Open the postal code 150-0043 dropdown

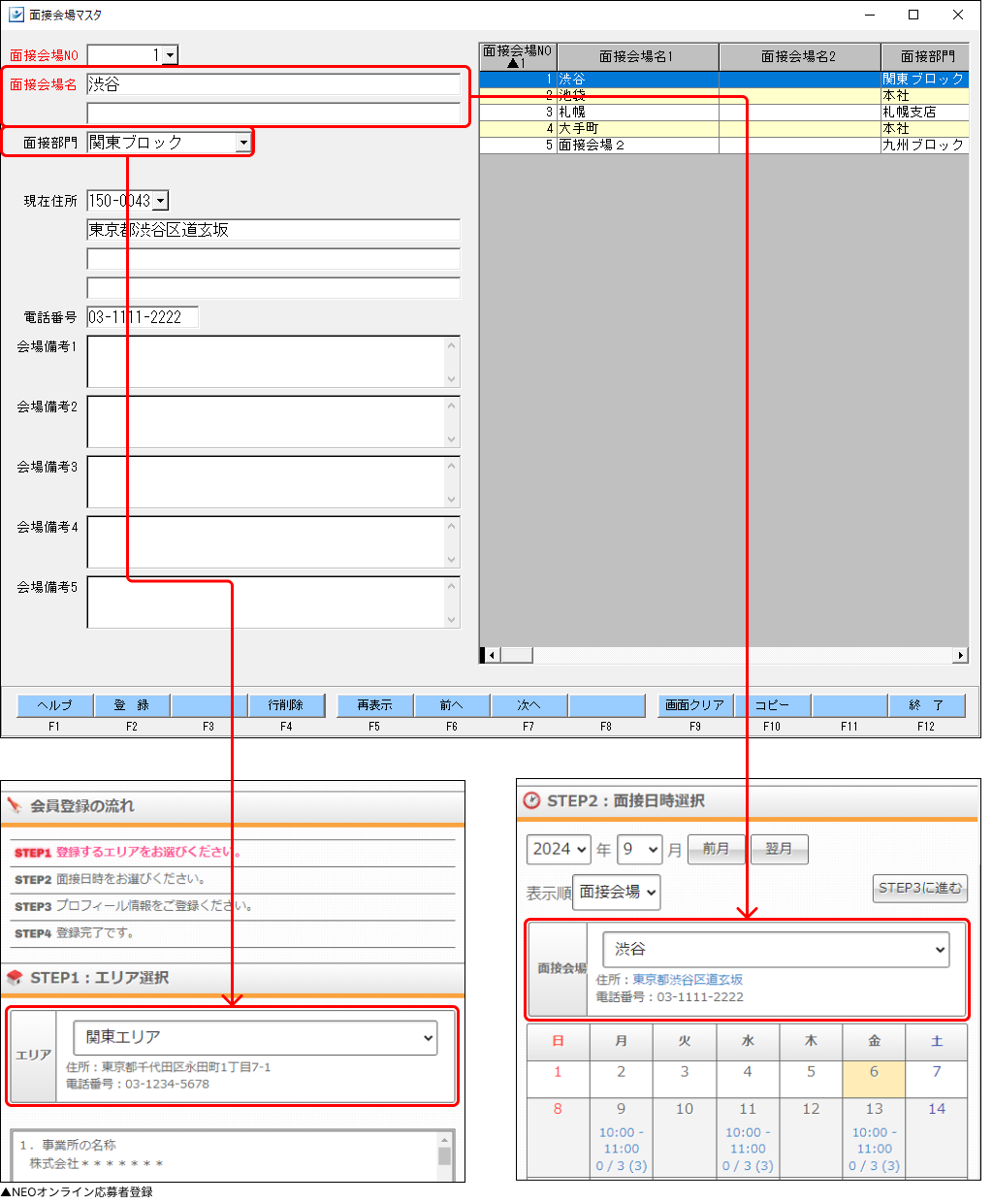161,201
